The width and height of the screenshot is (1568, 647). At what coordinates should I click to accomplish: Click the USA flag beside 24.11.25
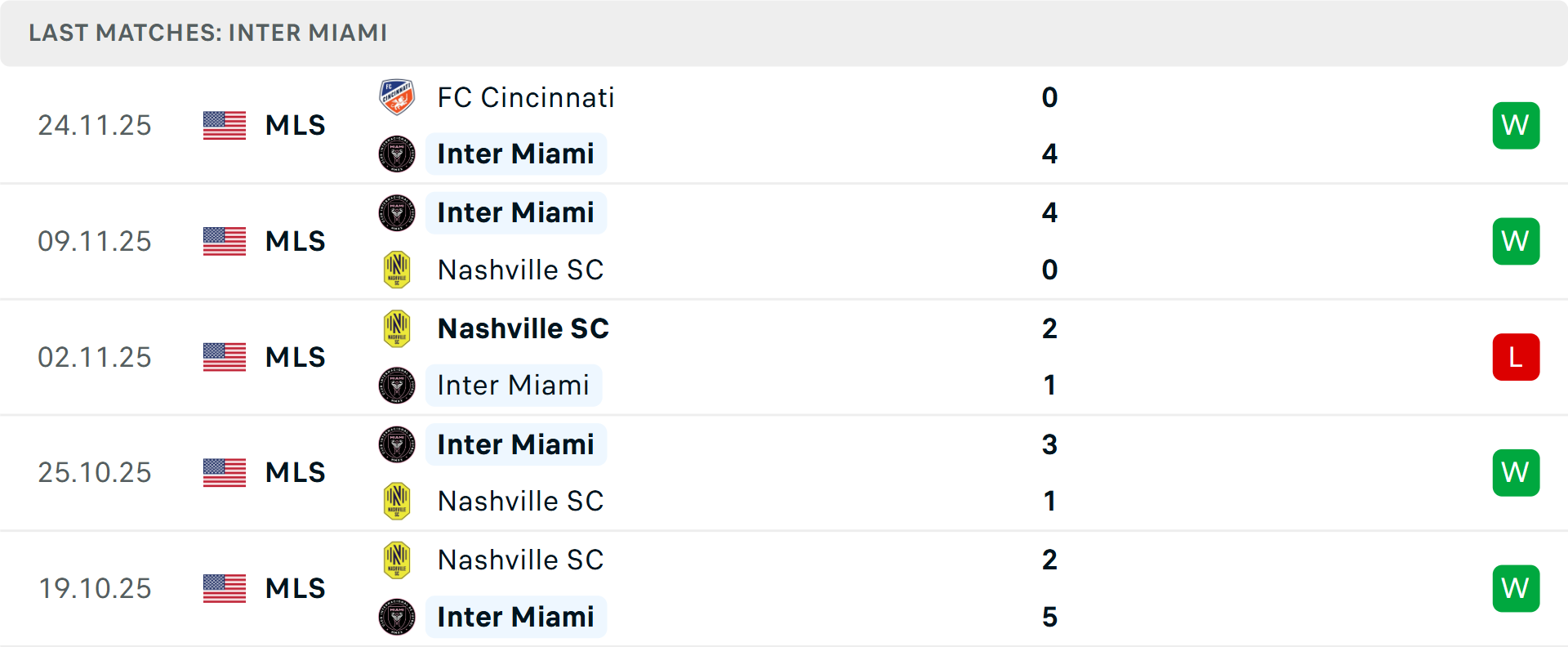tap(225, 126)
